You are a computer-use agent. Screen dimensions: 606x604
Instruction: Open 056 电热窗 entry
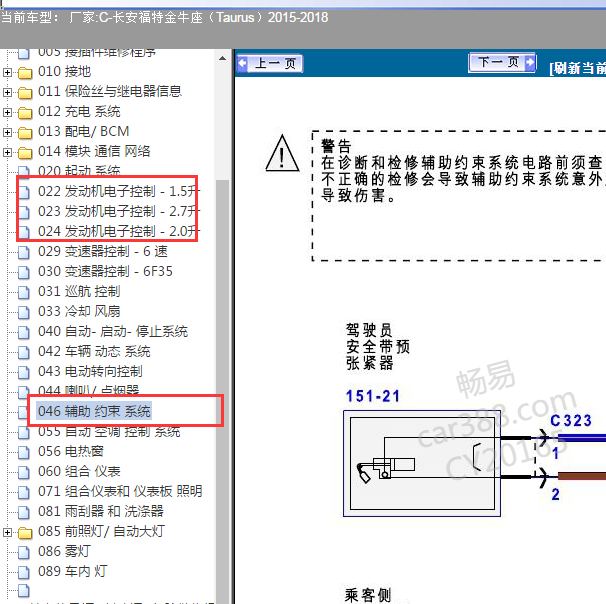pos(71,452)
